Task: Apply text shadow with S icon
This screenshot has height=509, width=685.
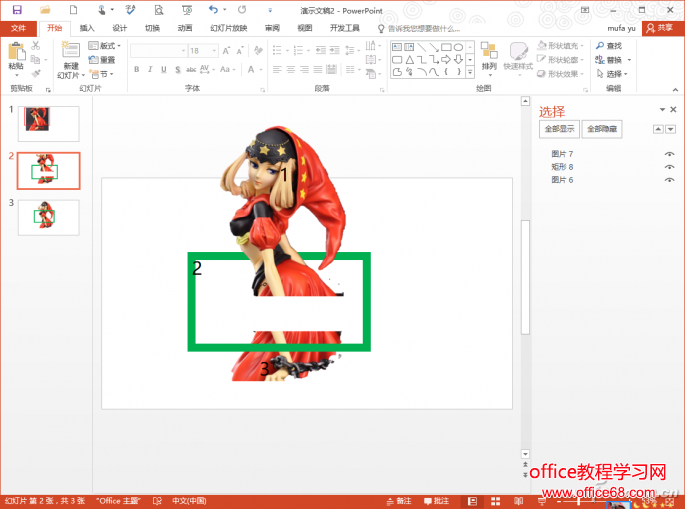Action: click(177, 69)
